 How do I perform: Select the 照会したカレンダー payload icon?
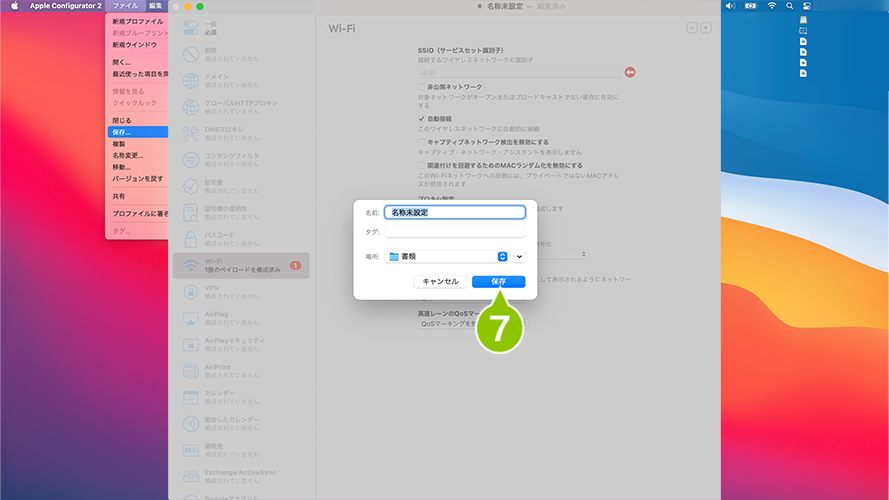point(190,423)
